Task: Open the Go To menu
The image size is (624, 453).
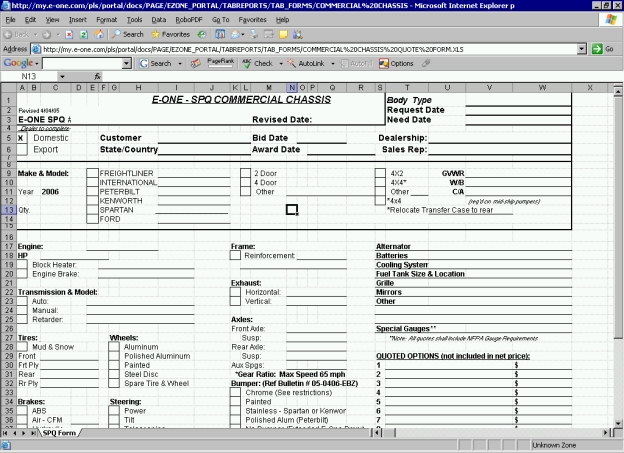Action: 220,20
